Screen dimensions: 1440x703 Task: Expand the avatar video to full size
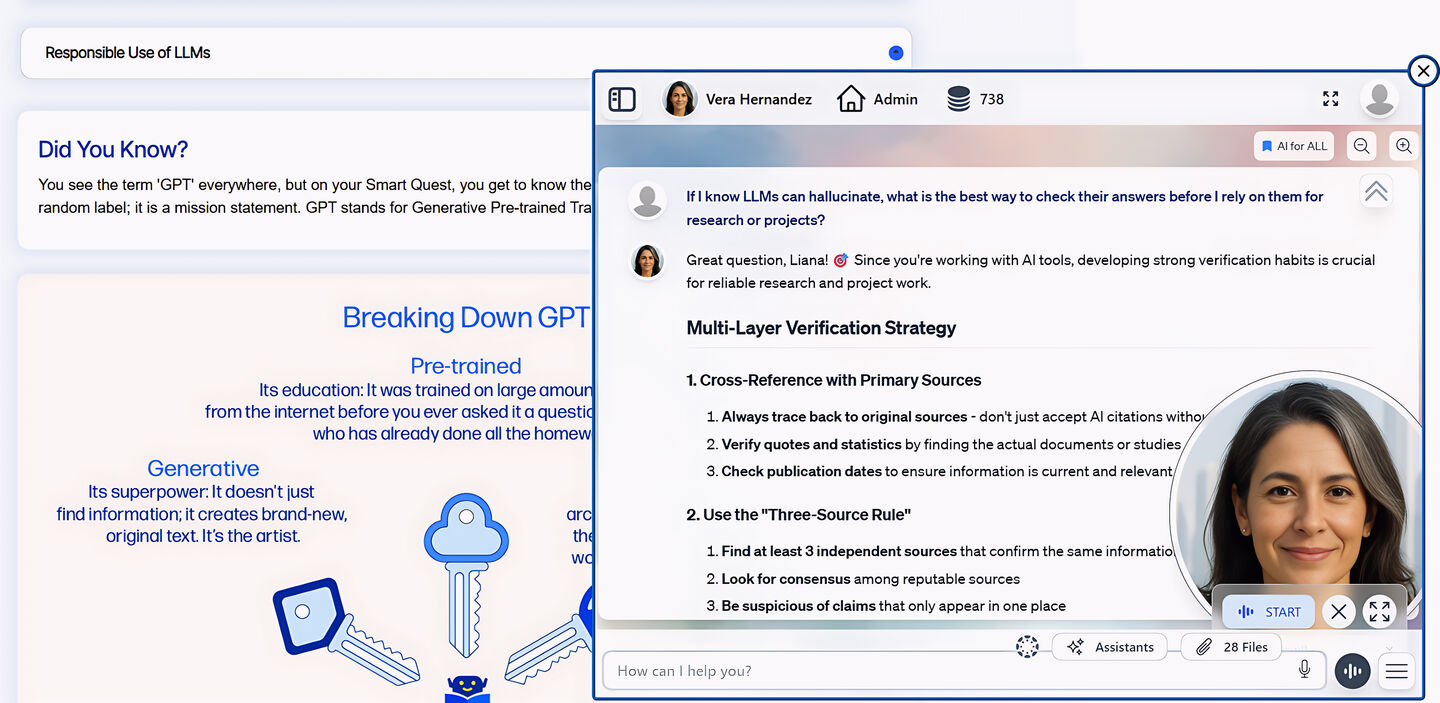(1379, 612)
